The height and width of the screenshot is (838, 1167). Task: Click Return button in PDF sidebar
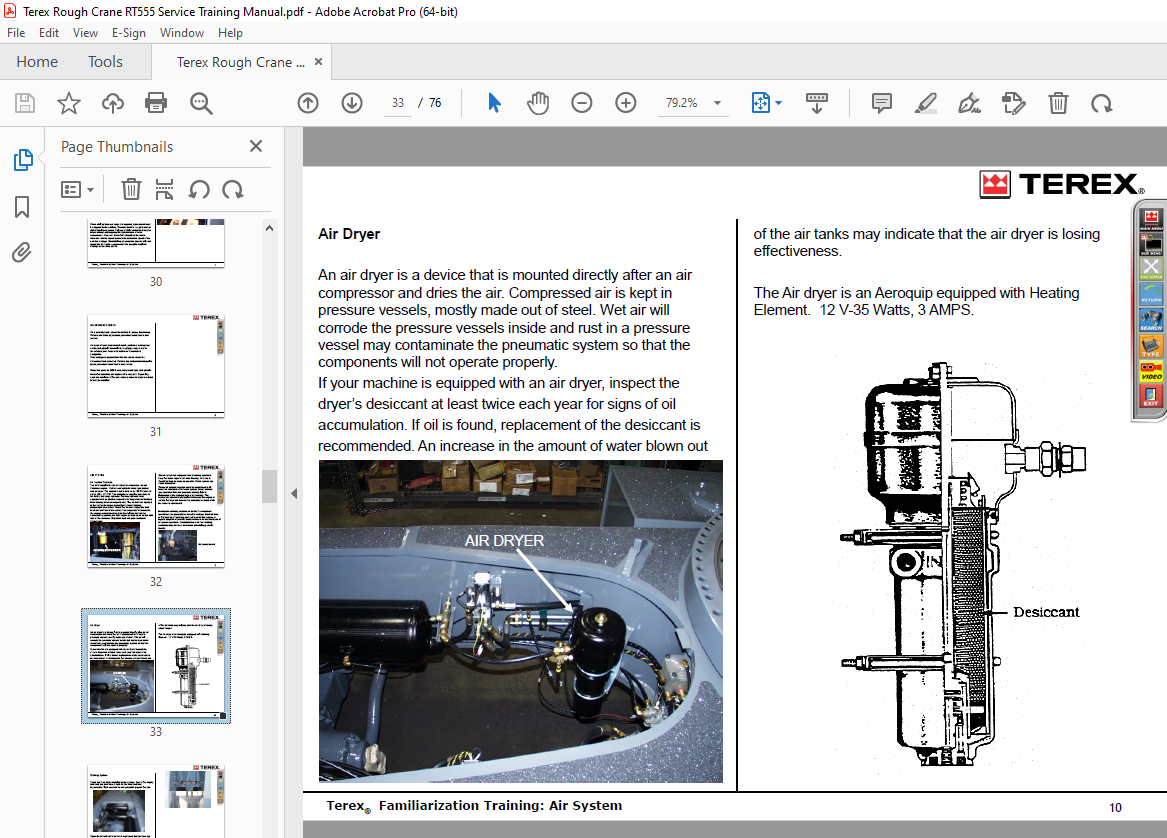pos(1151,293)
